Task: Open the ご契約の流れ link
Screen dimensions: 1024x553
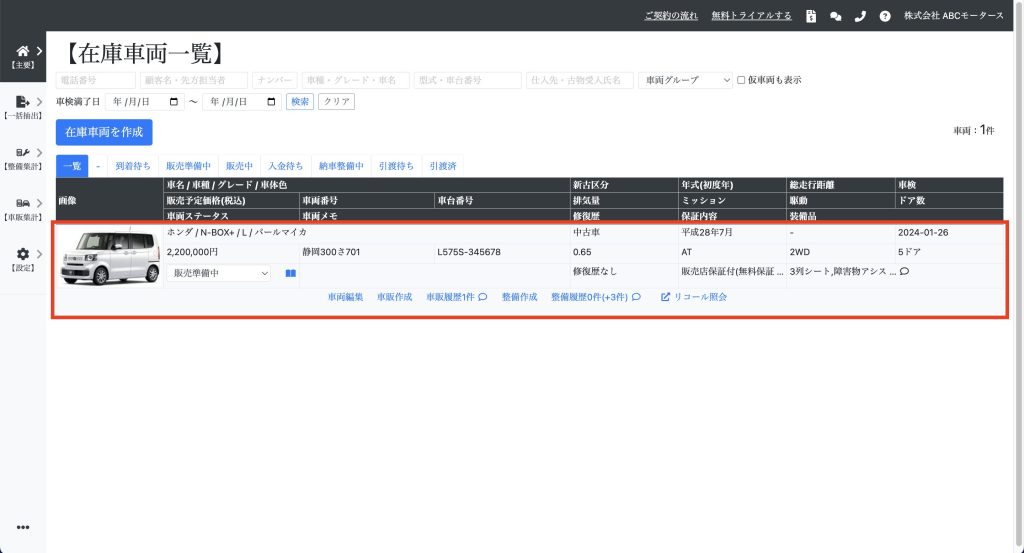Action: point(671,16)
